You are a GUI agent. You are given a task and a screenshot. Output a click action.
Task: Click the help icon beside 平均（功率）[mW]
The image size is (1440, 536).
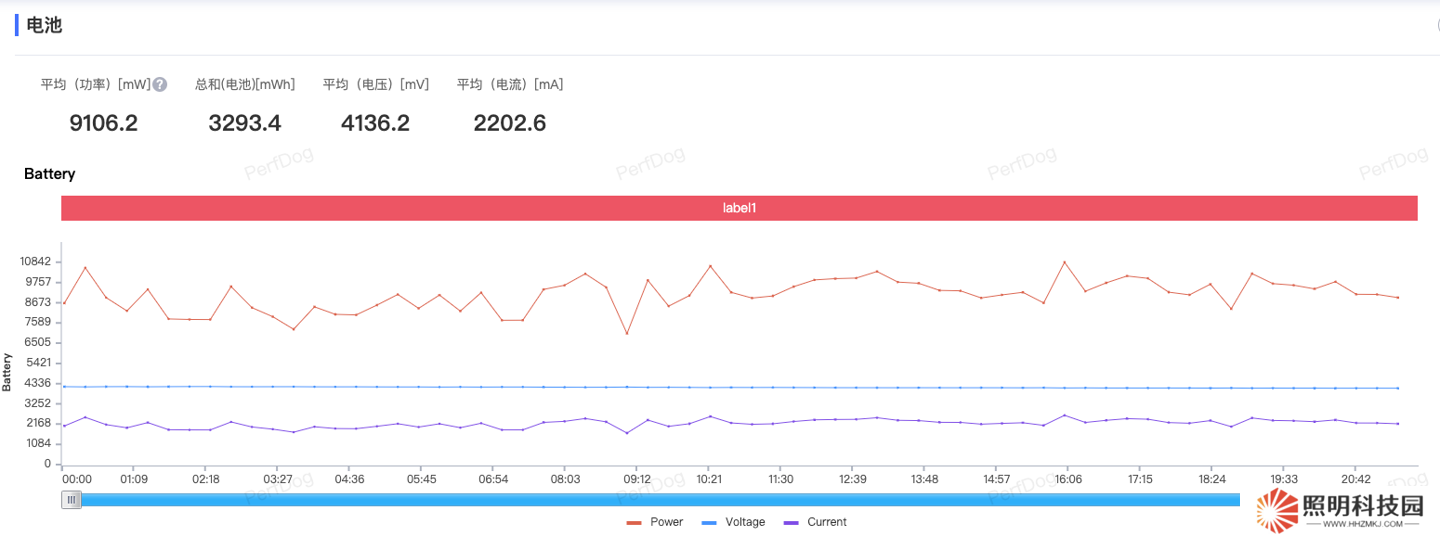pyautogui.click(x=160, y=85)
